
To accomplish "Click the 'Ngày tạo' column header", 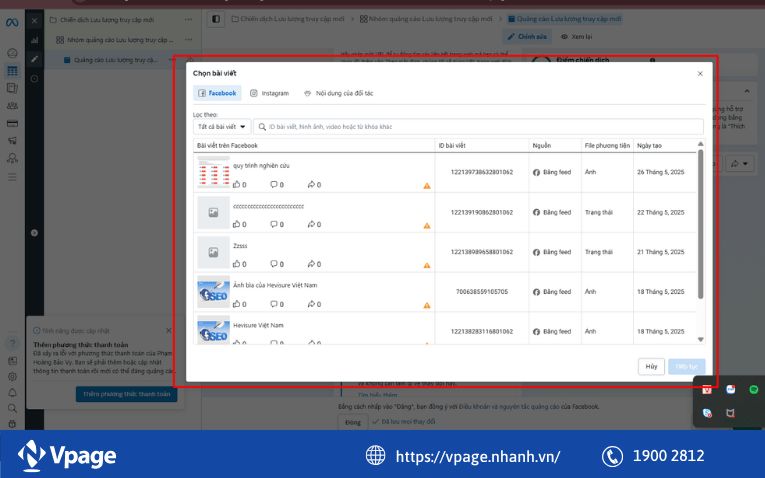I will pos(649,145).
